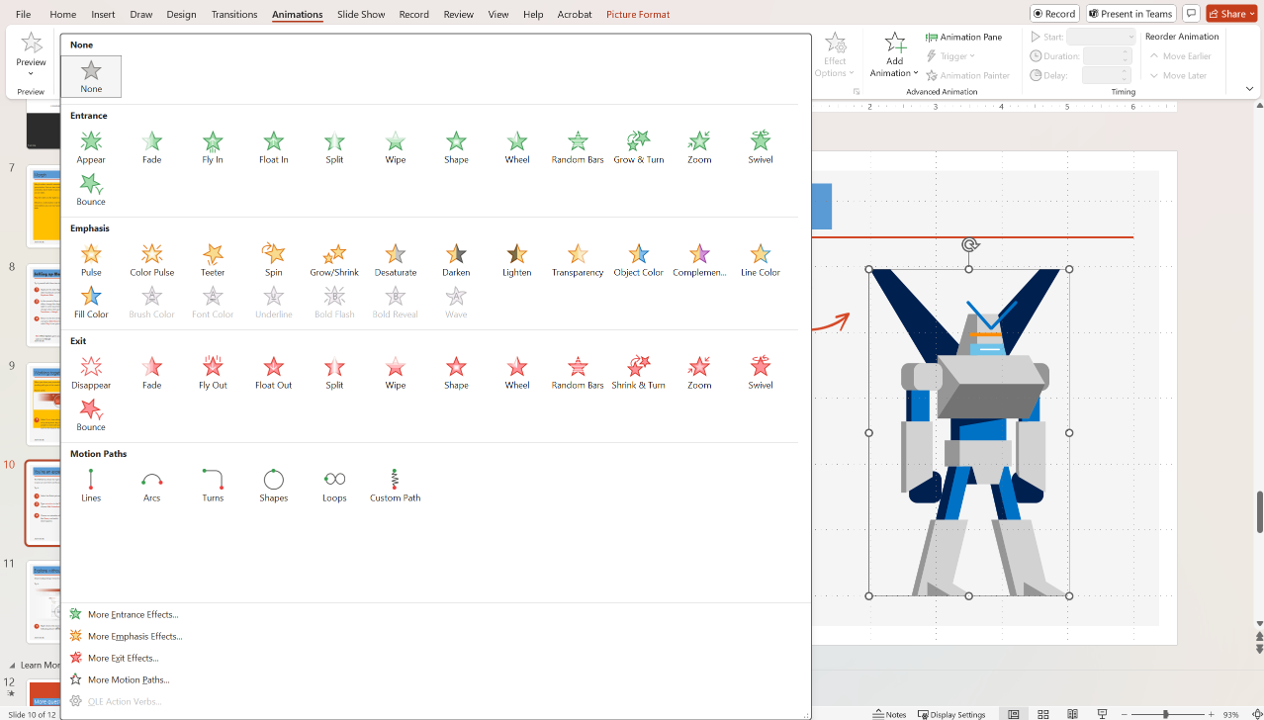Pick the Loops motion path
Screen dimensions: 1264x720
click(x=334, y=484)
